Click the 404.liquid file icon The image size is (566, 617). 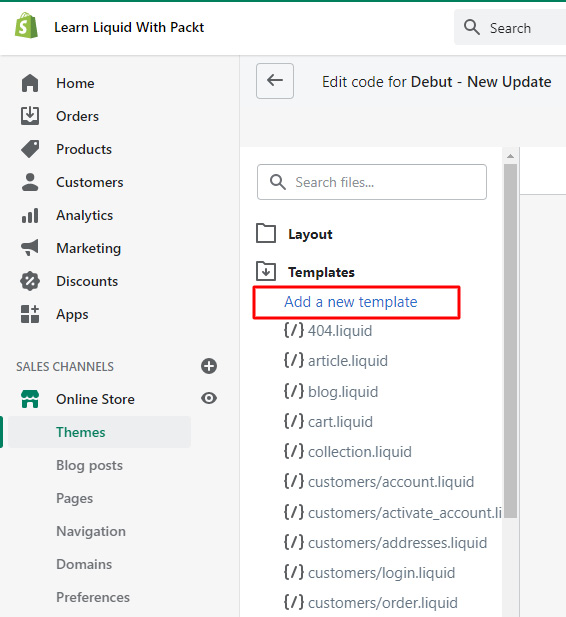pos(294,330)
